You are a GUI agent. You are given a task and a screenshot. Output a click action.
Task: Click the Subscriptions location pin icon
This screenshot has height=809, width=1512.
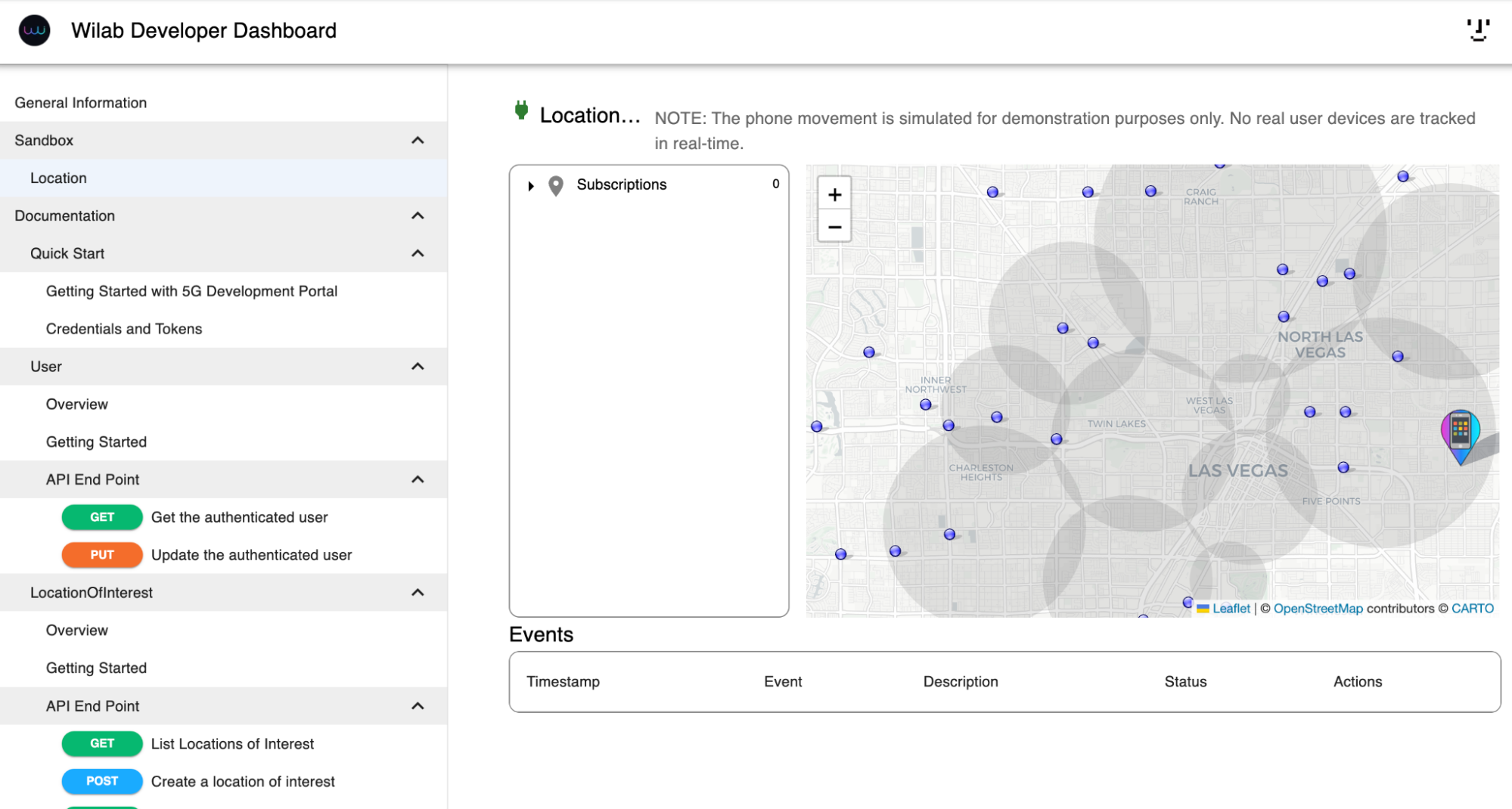point(556,186)
